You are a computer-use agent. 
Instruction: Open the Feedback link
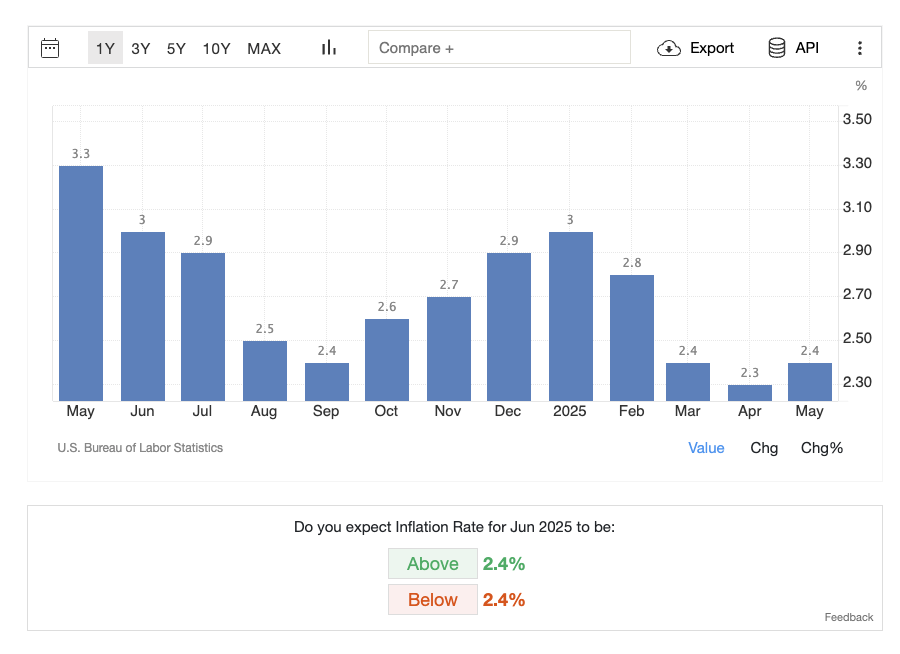(849, 617)
